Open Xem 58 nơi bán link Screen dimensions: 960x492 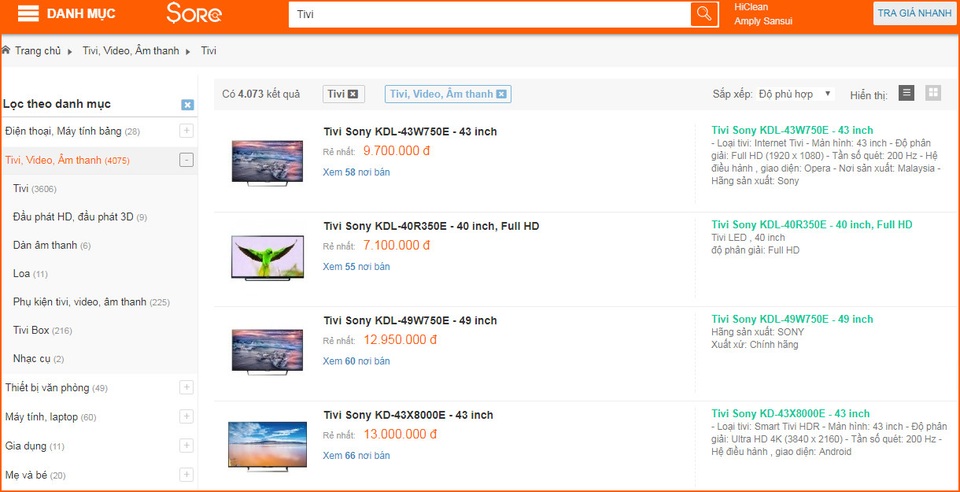356,172
